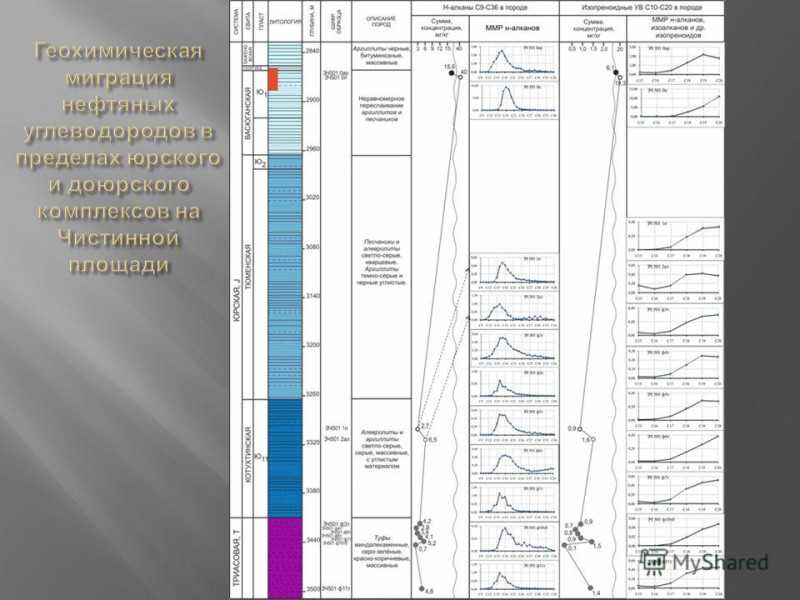Click the depth label "3200"
Viewport: 800px width, 600px height.
tap(312, 345)
